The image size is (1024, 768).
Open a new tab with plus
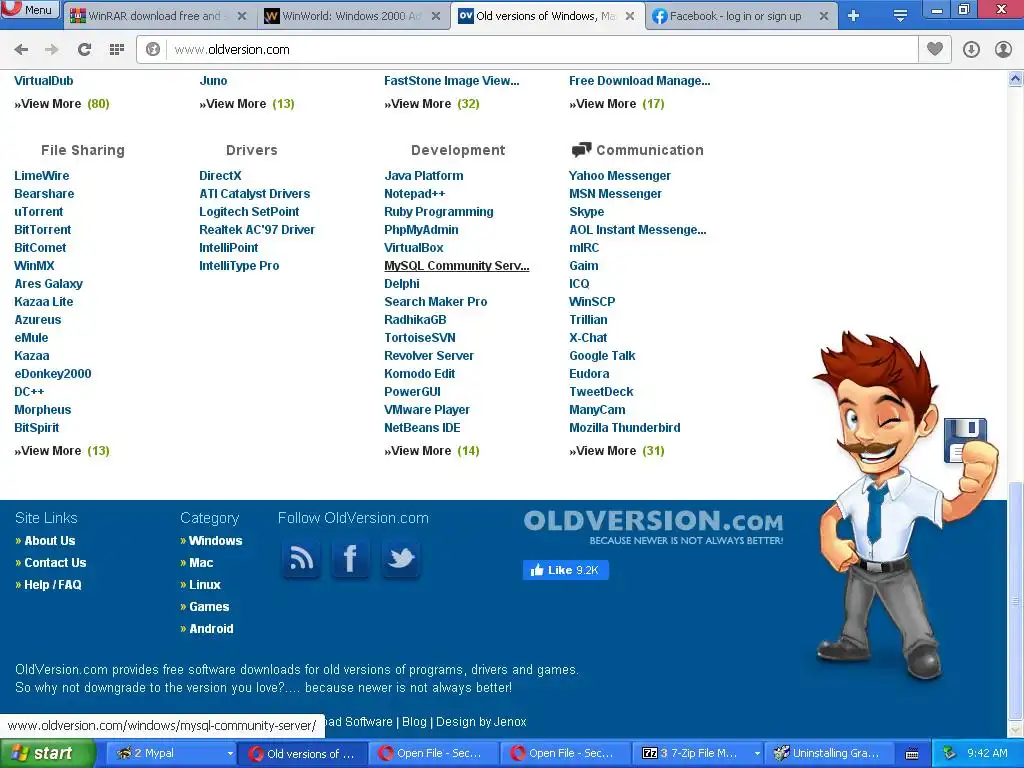click(853, 16)
